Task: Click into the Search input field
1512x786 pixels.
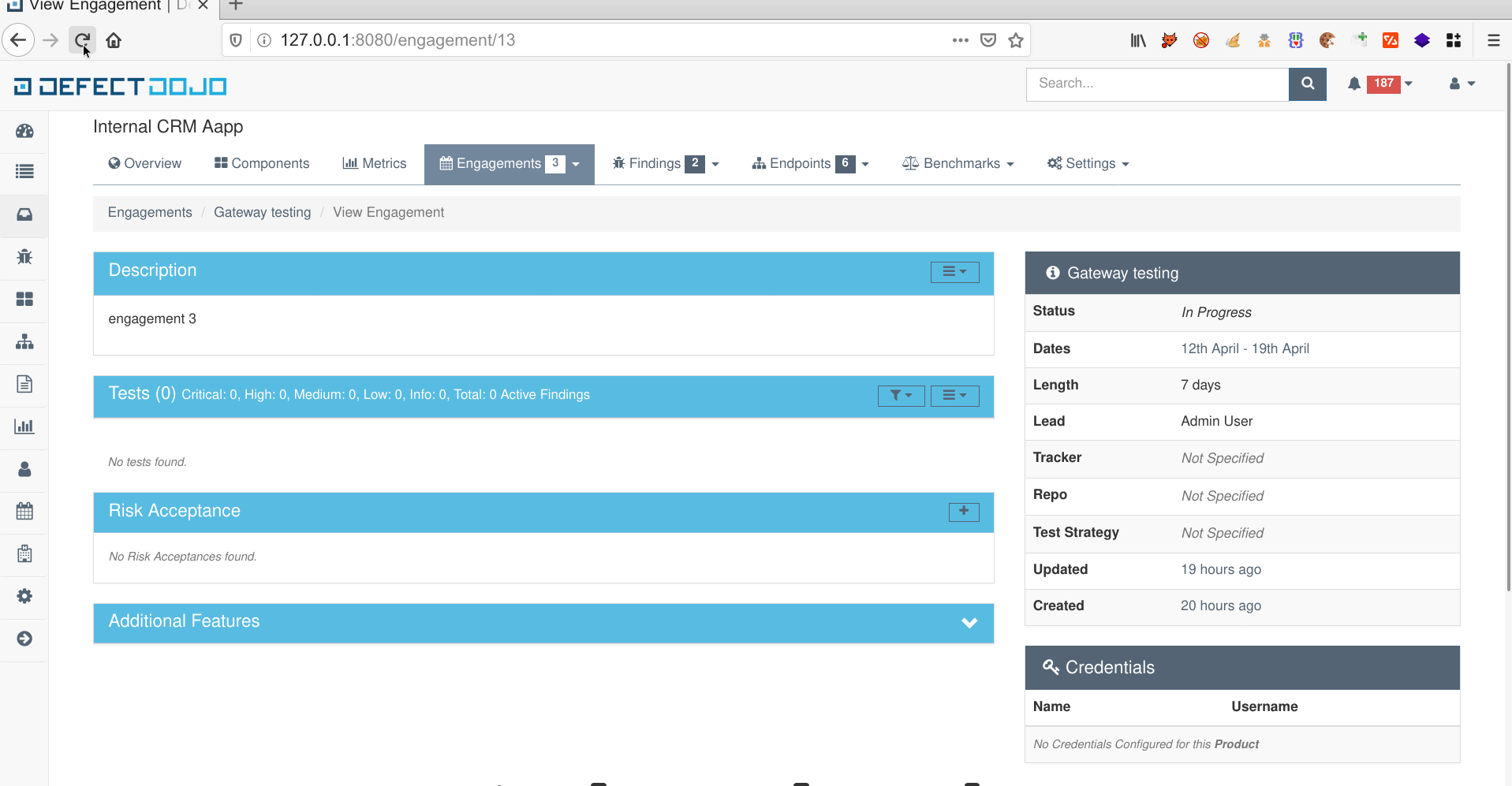Action: (x=1156, y=84)
